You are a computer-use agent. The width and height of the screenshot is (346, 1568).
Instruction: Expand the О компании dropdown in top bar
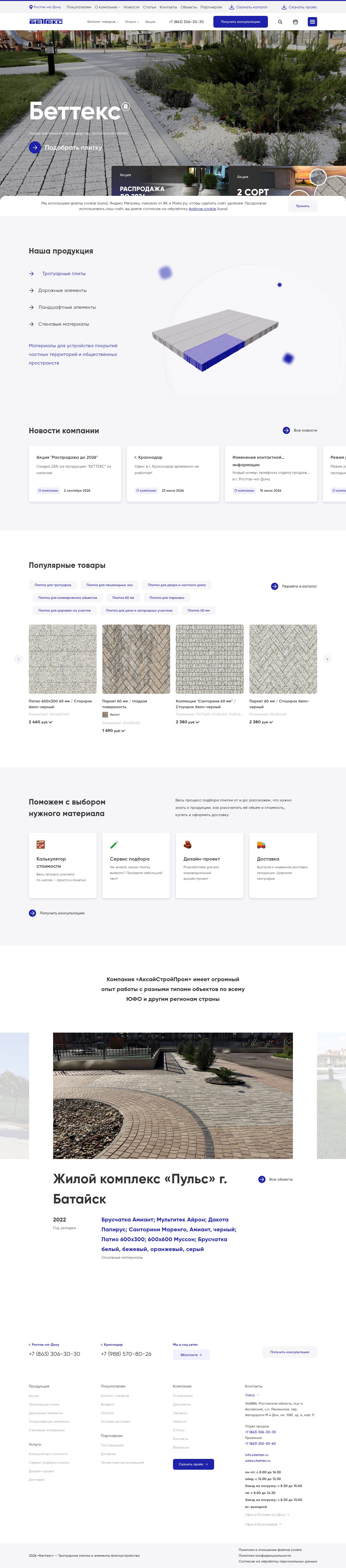107,7
